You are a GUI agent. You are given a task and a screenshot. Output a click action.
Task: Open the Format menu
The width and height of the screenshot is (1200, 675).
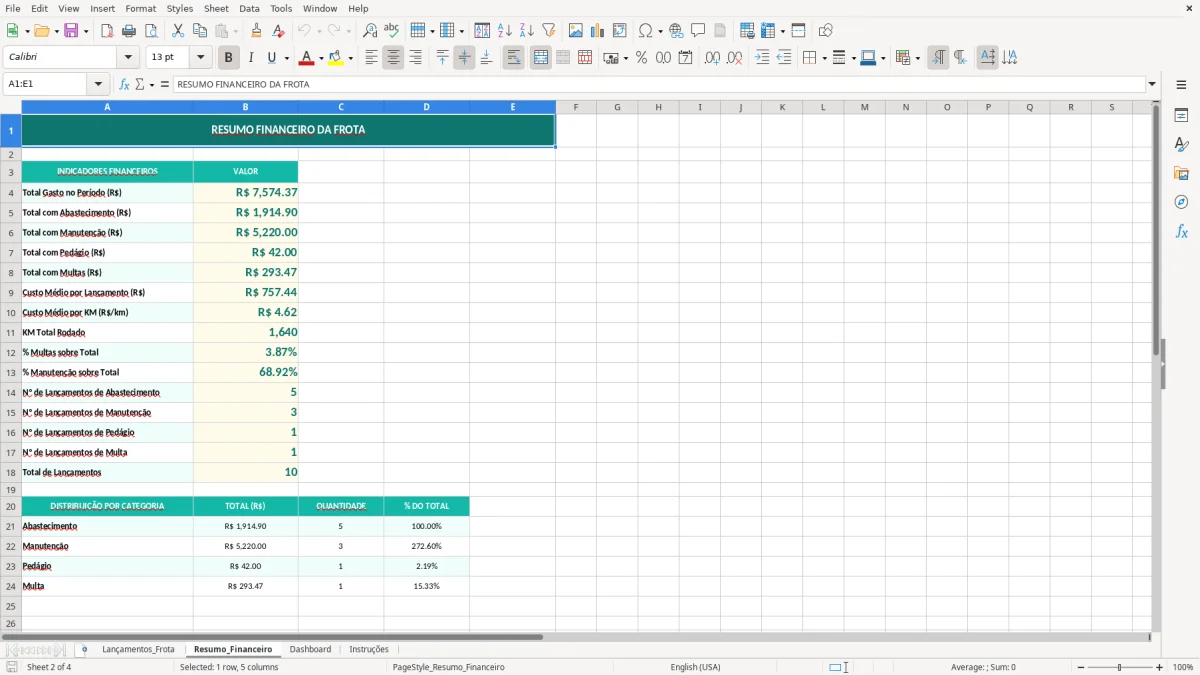pos(140,8)
